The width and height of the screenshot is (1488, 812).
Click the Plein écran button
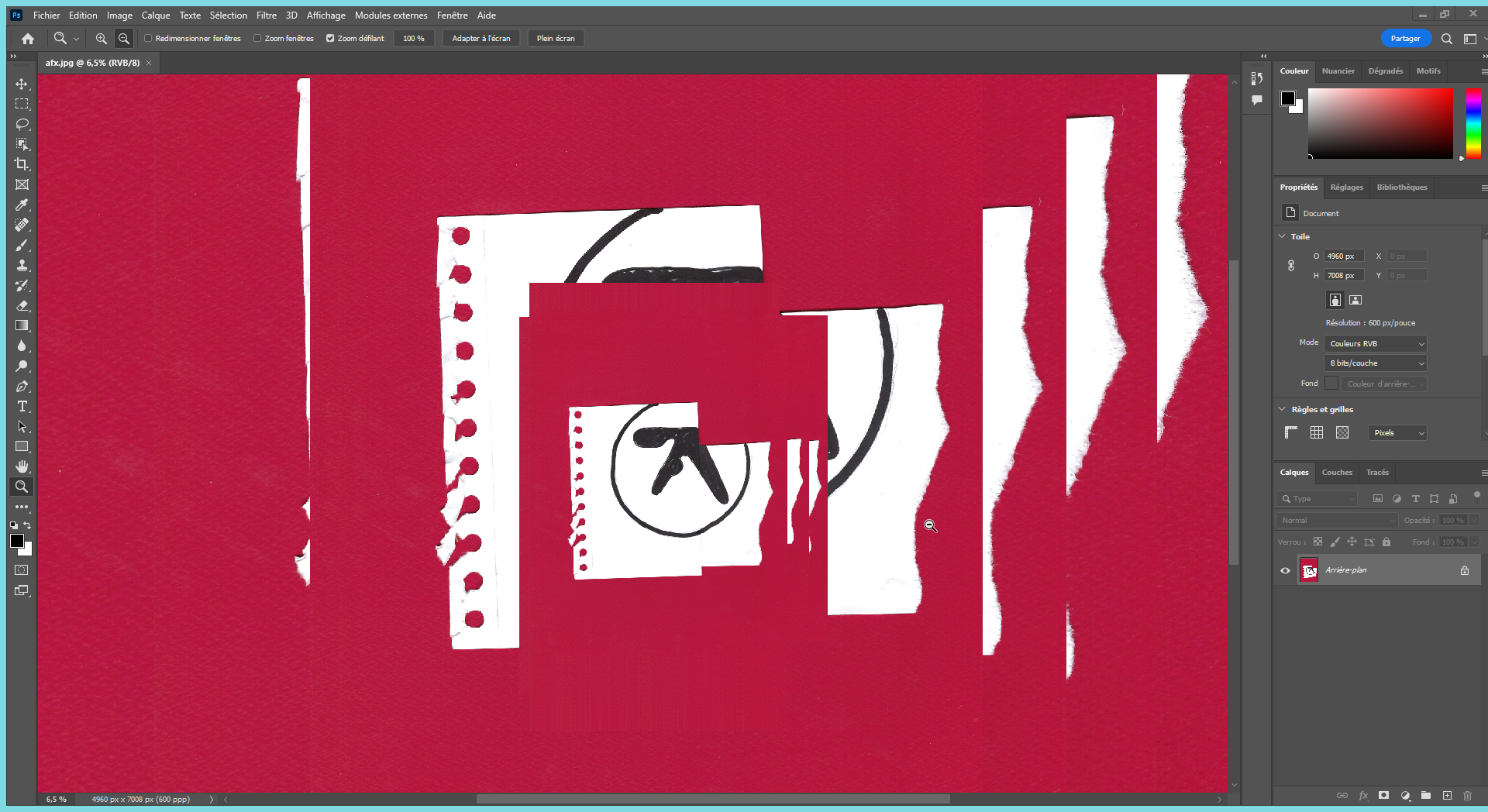click(x=556, y=39)
